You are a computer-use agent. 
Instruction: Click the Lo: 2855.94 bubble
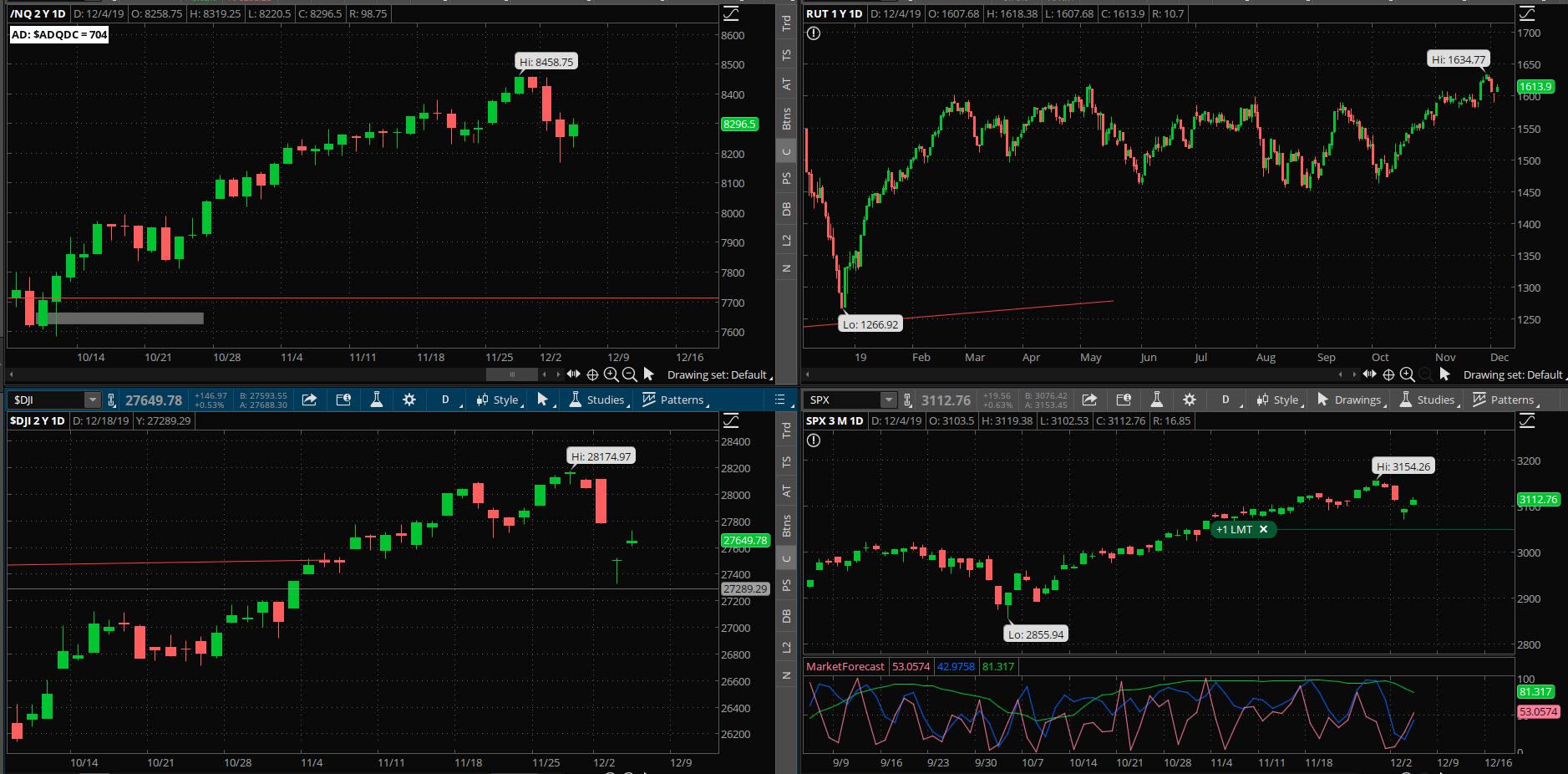1036,634
